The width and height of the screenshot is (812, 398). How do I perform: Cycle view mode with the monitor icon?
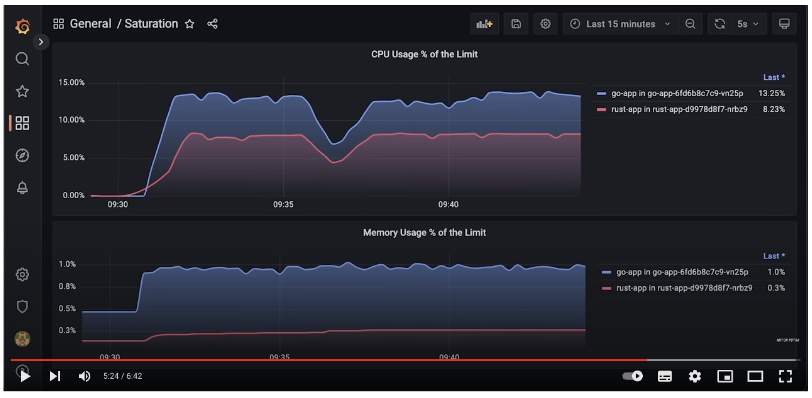(784, 24)
